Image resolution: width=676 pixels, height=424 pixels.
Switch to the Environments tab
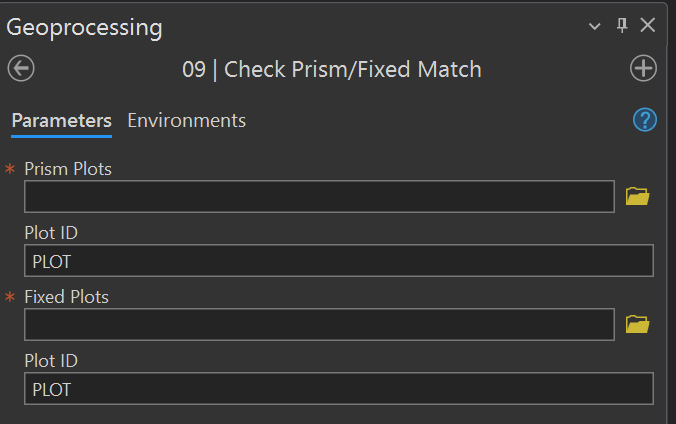tap(186, 121)
